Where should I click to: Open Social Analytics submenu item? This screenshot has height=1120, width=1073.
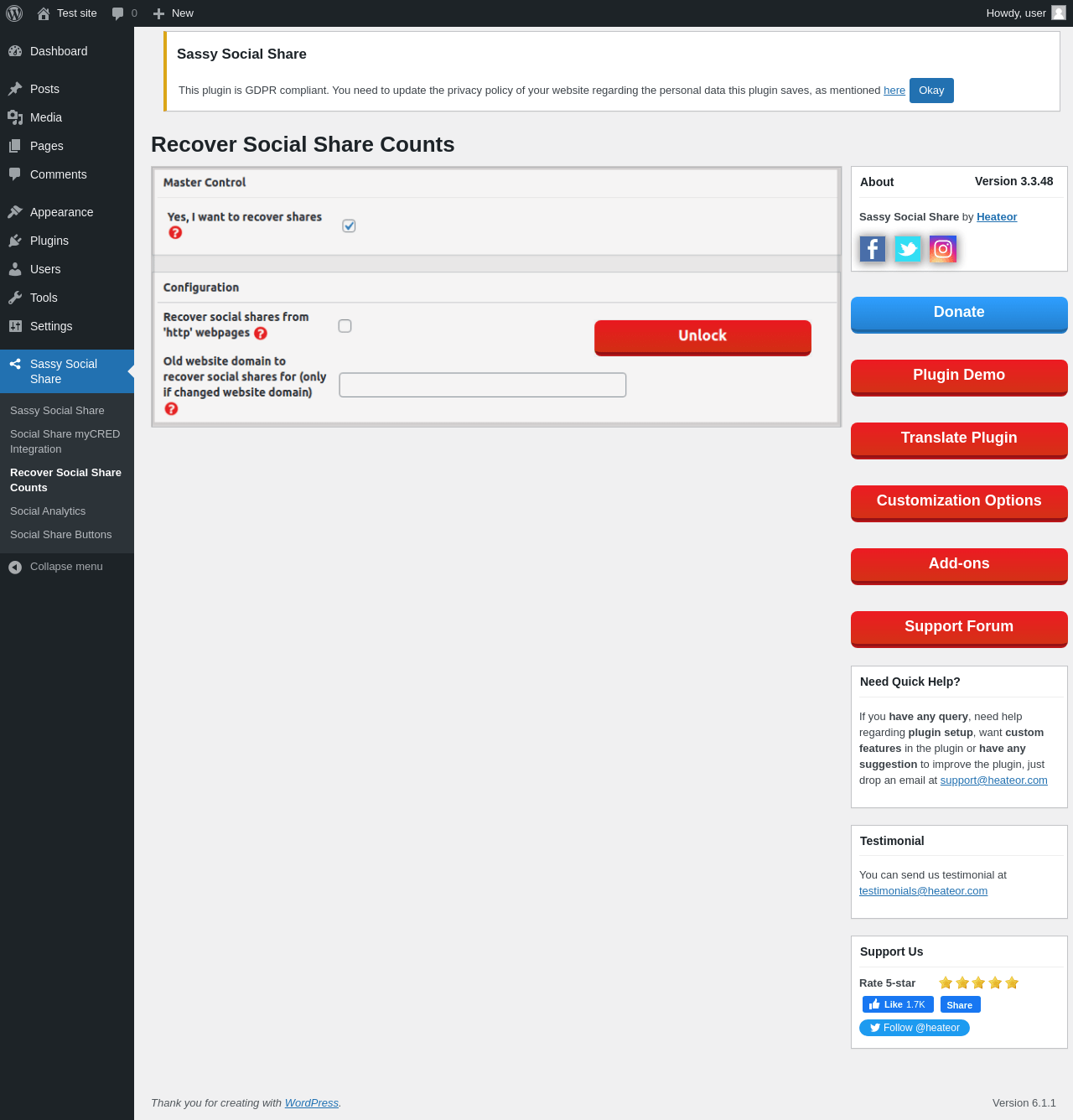pos(48,511)
